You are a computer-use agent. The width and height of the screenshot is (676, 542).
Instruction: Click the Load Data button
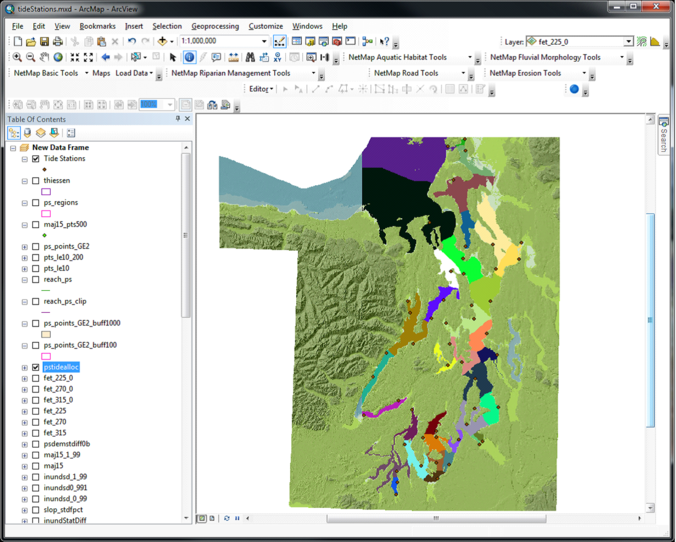[132, 73]
